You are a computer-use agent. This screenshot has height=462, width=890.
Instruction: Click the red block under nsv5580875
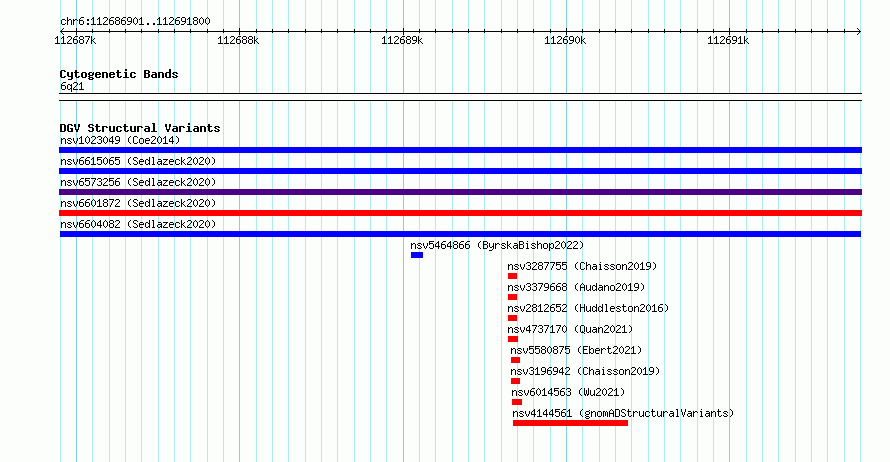(x=515, y=360)
